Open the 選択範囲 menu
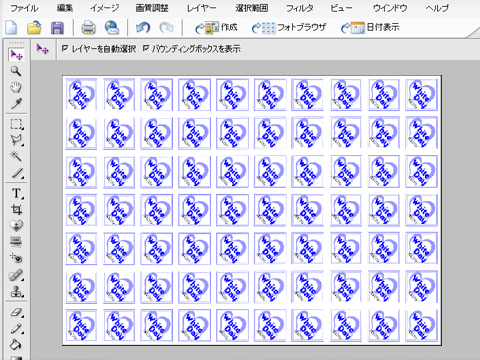Screen dimensions: 480x360 click(252, 8)
